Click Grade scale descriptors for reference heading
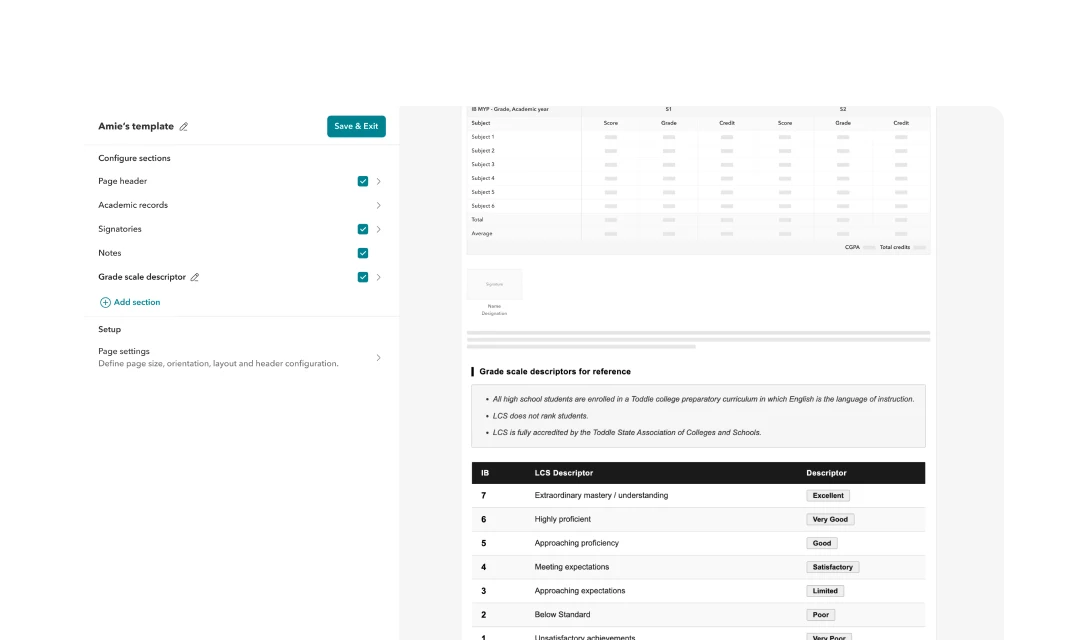1088x640 pixels. pos(554,371)
